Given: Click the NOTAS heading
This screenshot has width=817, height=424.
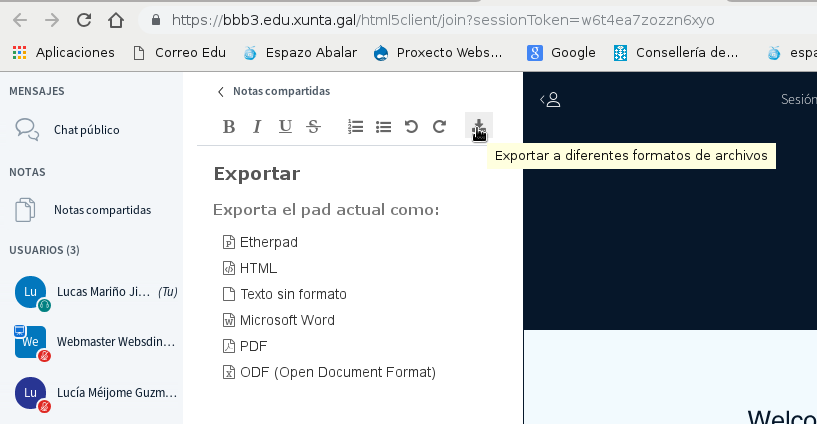Looking at the screenshot, I should [x=27, y=172].
